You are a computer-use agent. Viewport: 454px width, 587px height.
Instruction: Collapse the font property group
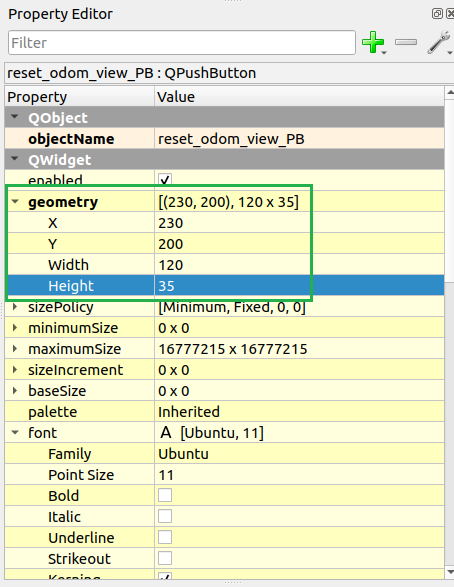[15, 433]
